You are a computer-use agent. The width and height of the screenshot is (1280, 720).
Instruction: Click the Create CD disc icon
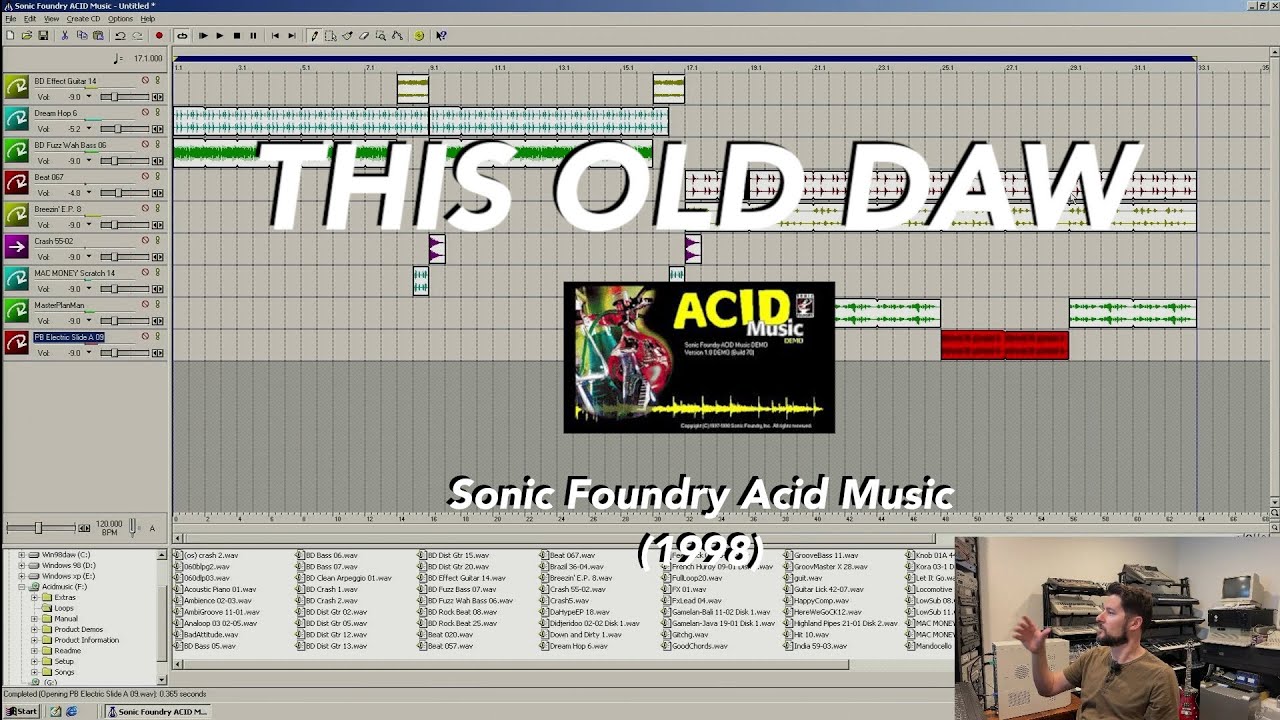pyautogui.click(x=419, y=35)
